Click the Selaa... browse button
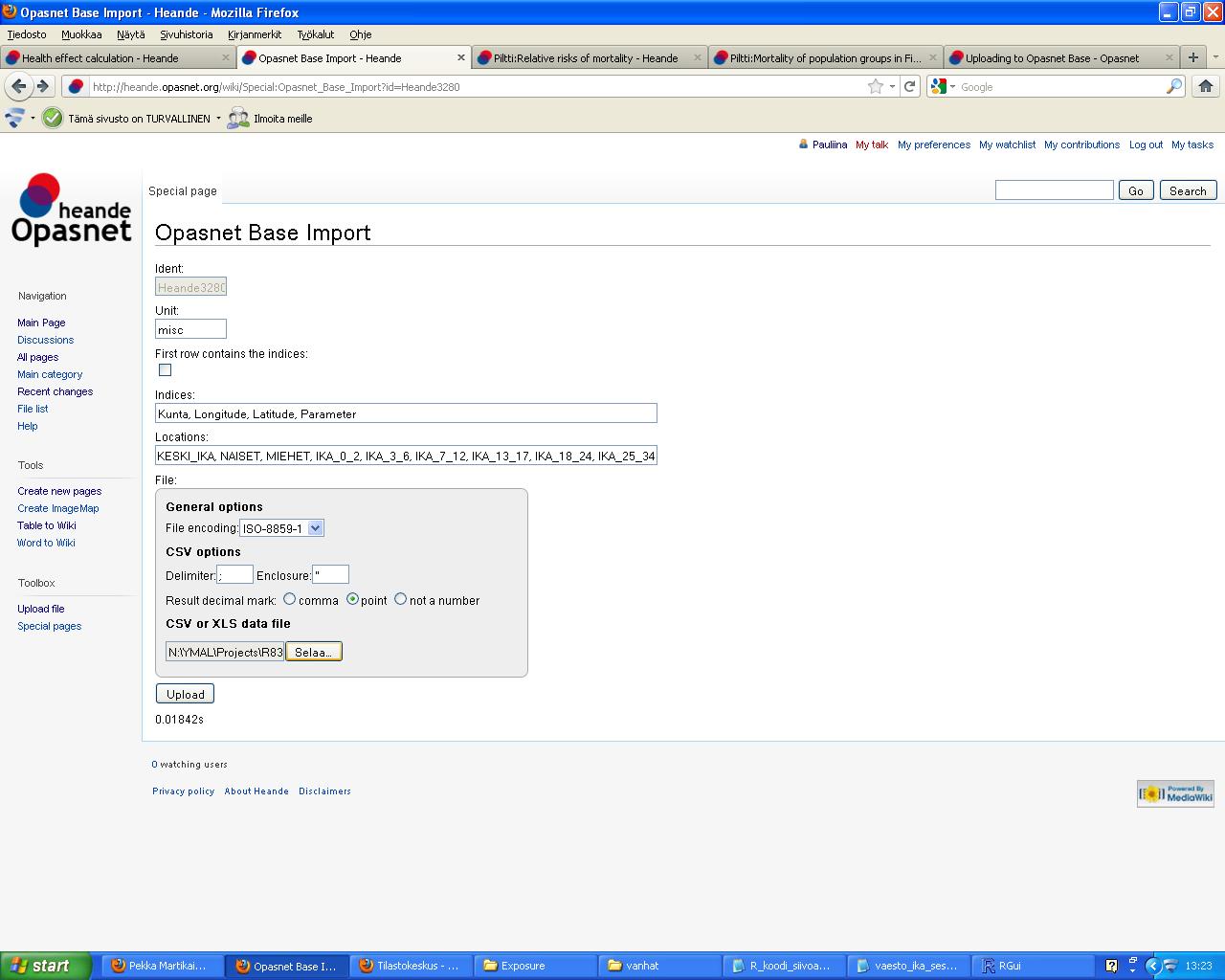 [x=314, y=652]
